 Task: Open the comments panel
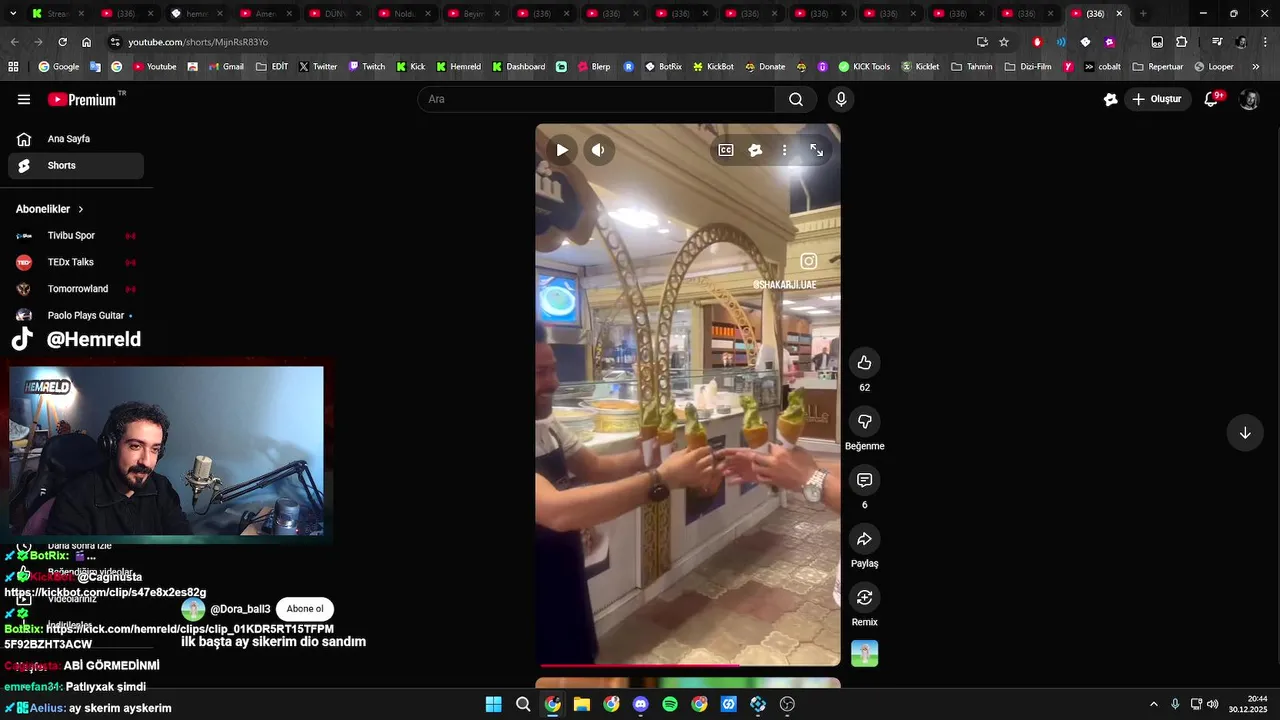pyautogui.click(x=865, y=481)
